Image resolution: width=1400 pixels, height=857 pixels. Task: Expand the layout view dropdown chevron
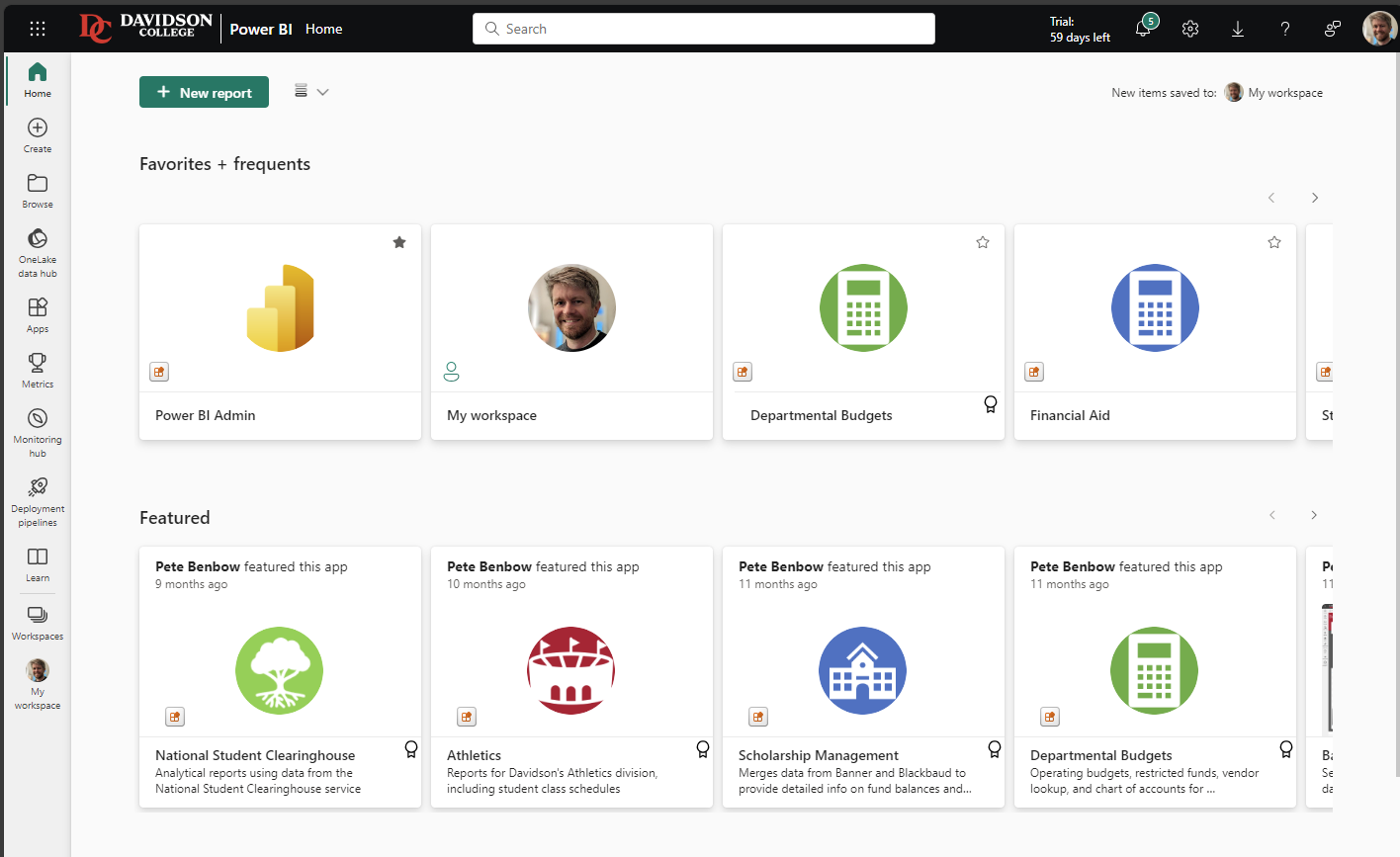[322, 92]
